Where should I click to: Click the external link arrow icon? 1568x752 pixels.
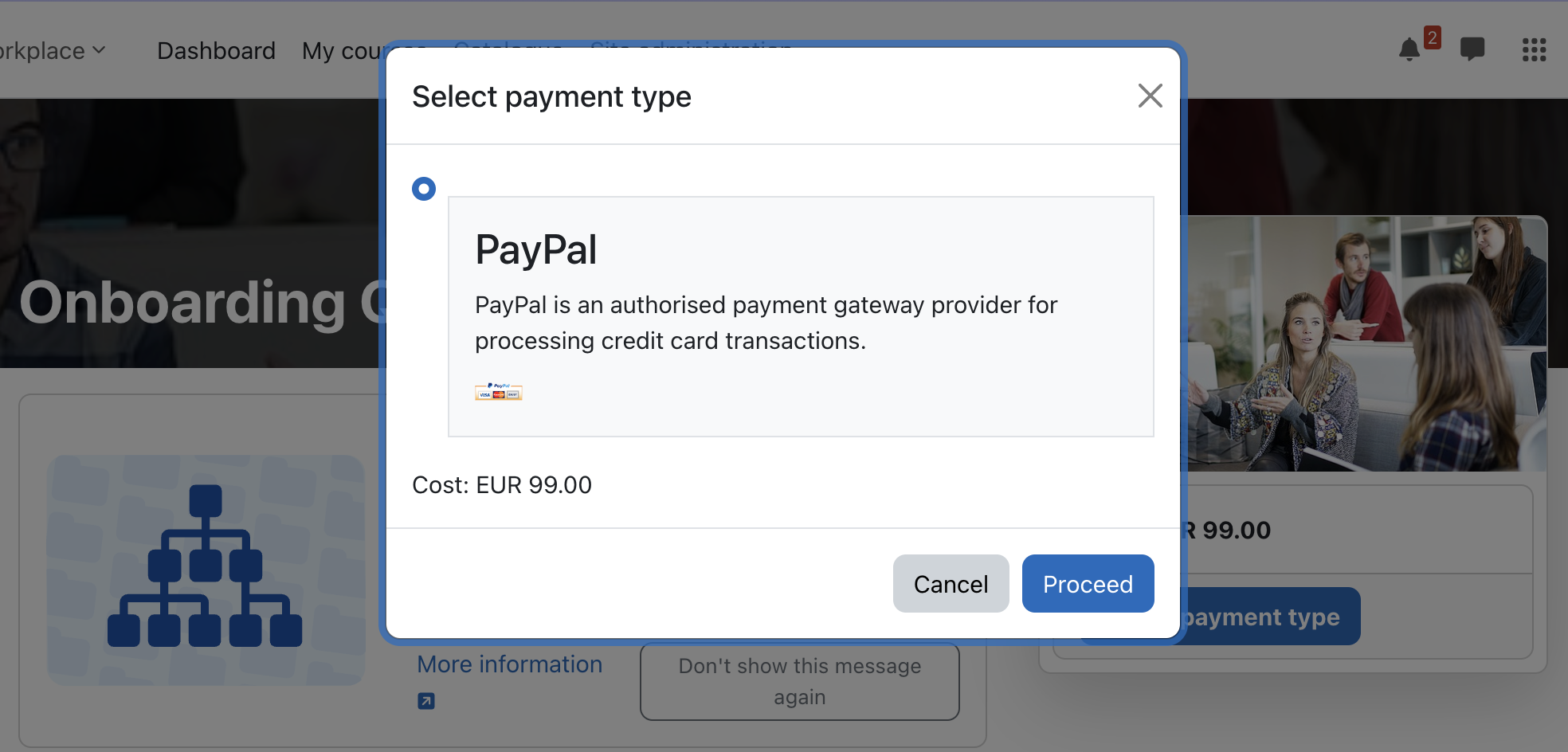(x=426, y=701)
